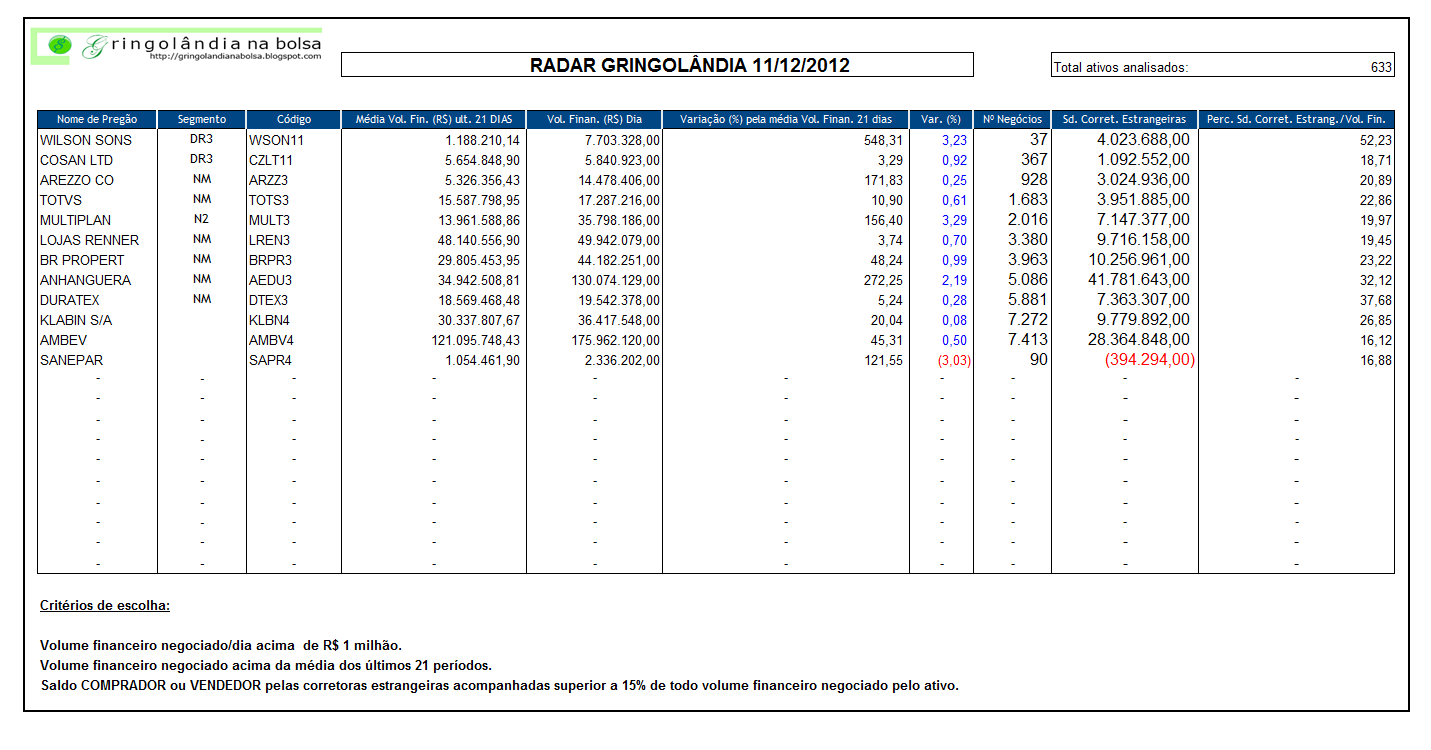Click the SAPR4 code cell
1431x750 pixels.
pyautogui.click(x=269, y=360)
